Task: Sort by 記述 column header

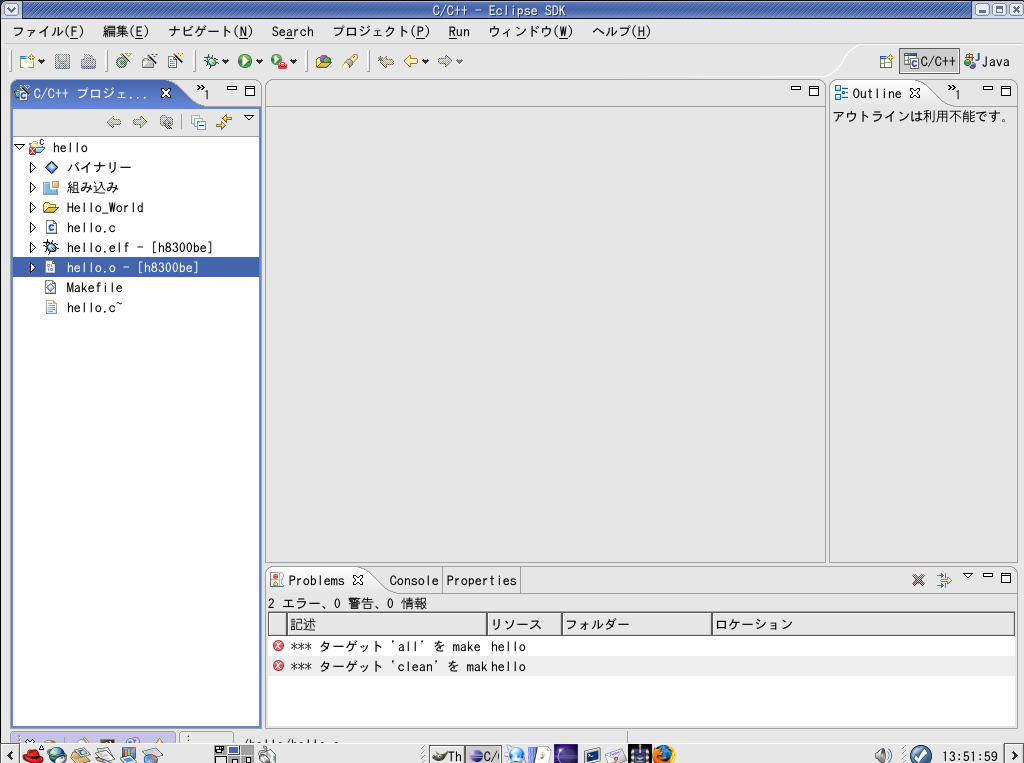Action: [387, 625]
